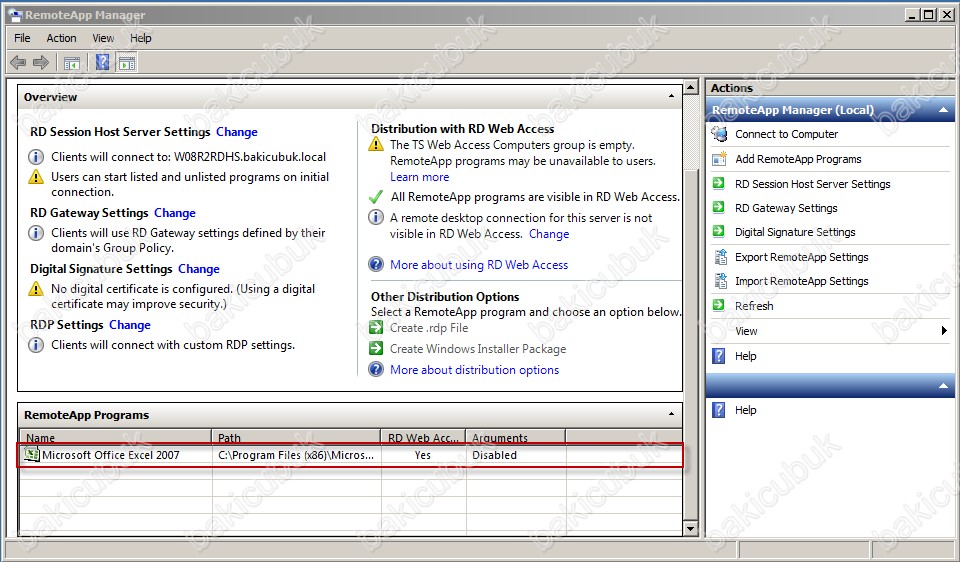Change RDP Settings link
The height and width of the screenshot is (562, 960).
(x=129, y=324)
